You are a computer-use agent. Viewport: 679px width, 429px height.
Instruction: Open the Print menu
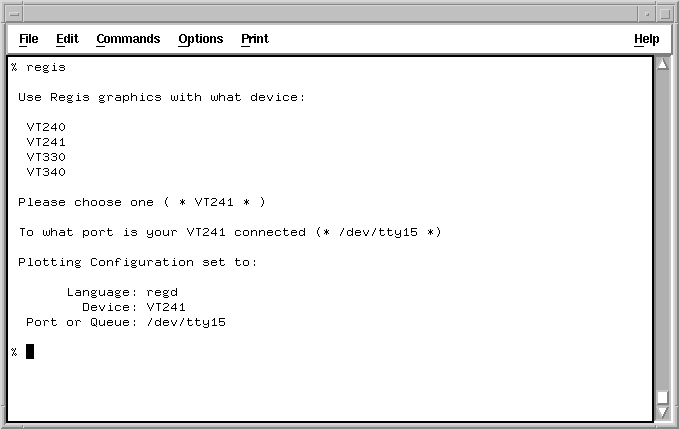pos(255,39)
